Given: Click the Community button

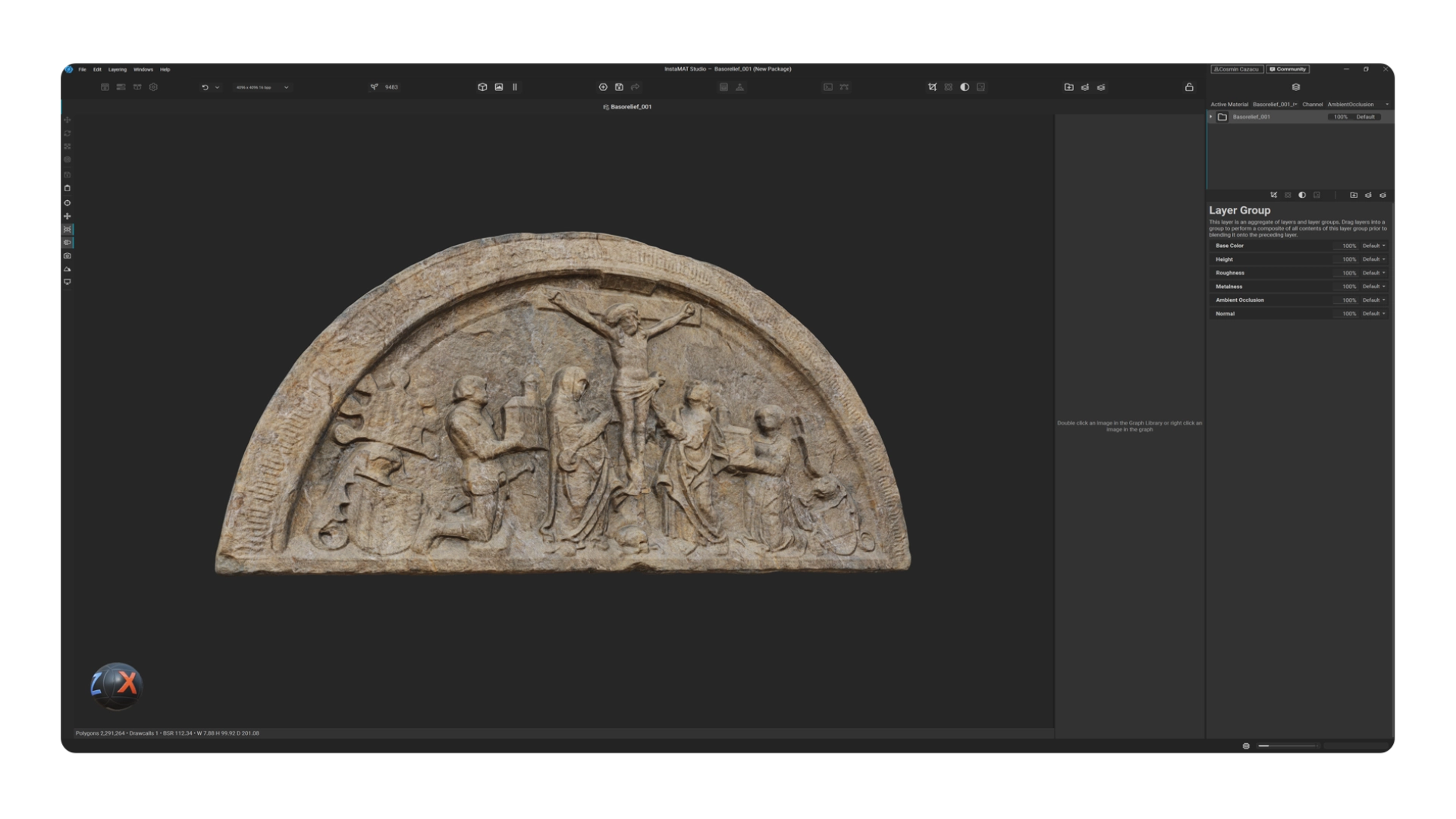Looking at the screenshot, I should (x=1288, y=69).
